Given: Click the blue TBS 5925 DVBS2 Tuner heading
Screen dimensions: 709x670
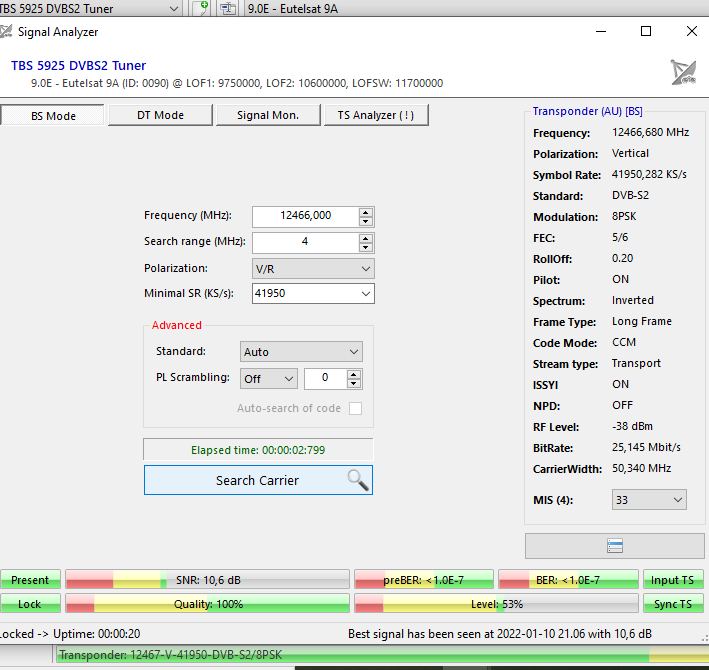Looking at the screenshot, I should 79,66.
